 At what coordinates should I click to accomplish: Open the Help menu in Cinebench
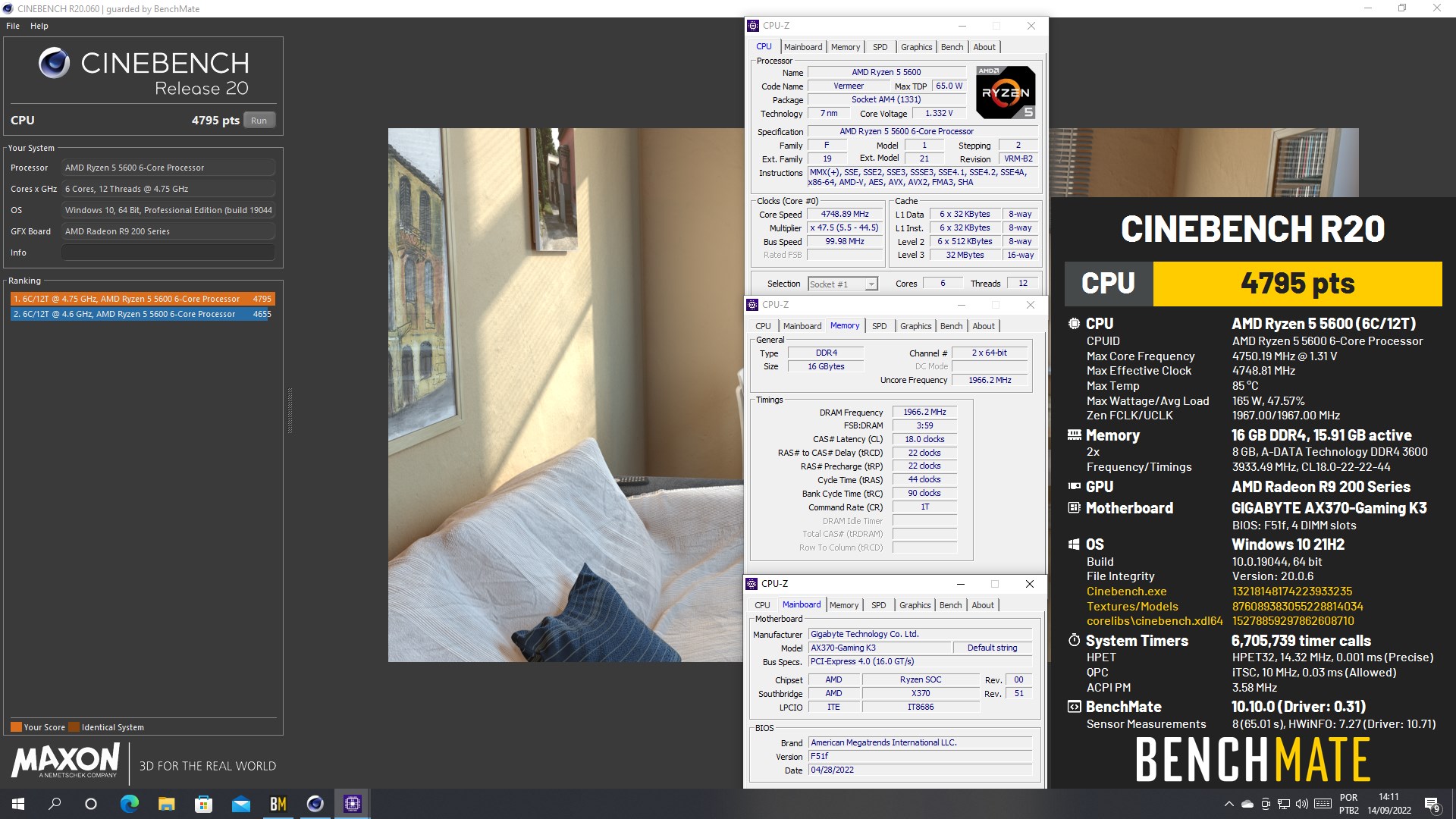[39, 26]
